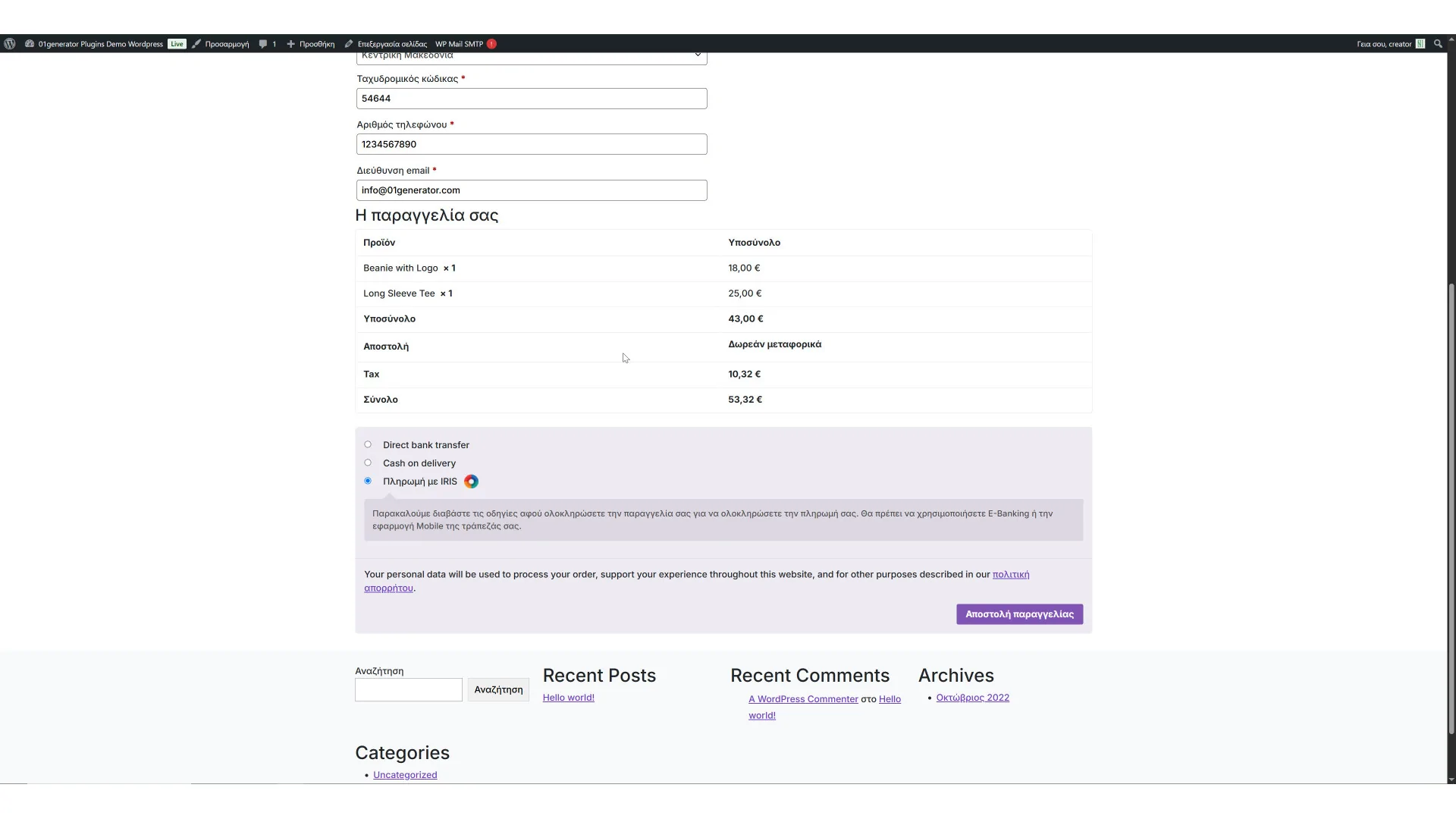Image resolution: width=1456 pixels, height=819 pixels.
Task: Click the Διεύθυνση email input field
Action: (x=531, y=190)
